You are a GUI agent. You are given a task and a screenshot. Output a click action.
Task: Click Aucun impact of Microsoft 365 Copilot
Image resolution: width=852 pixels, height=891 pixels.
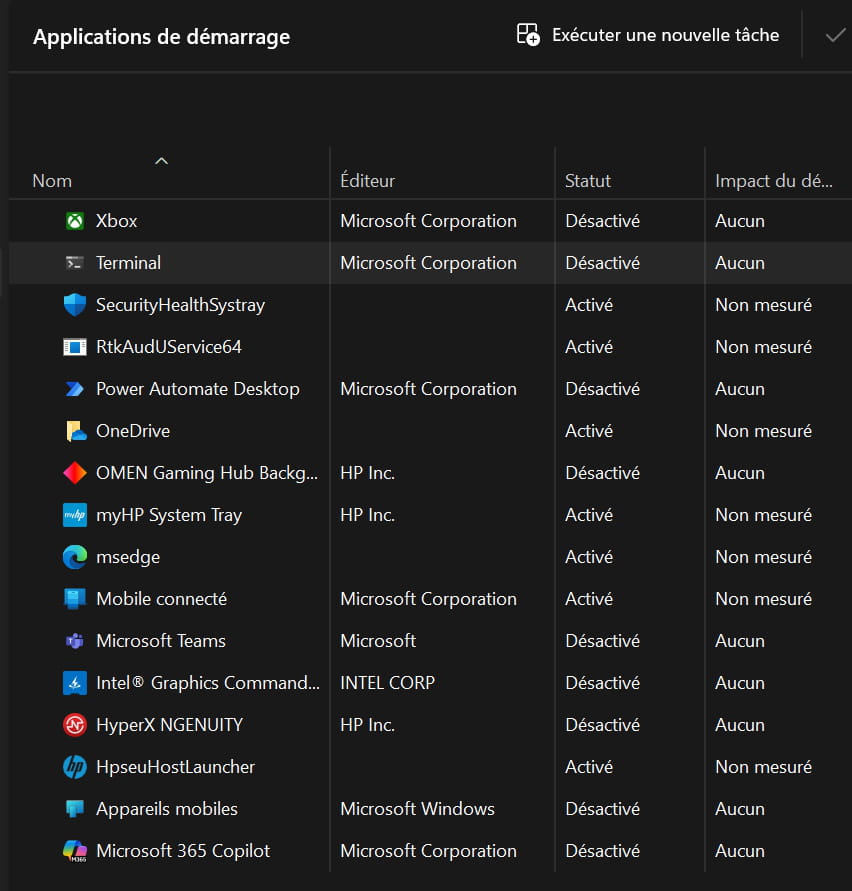pos(739,851)
